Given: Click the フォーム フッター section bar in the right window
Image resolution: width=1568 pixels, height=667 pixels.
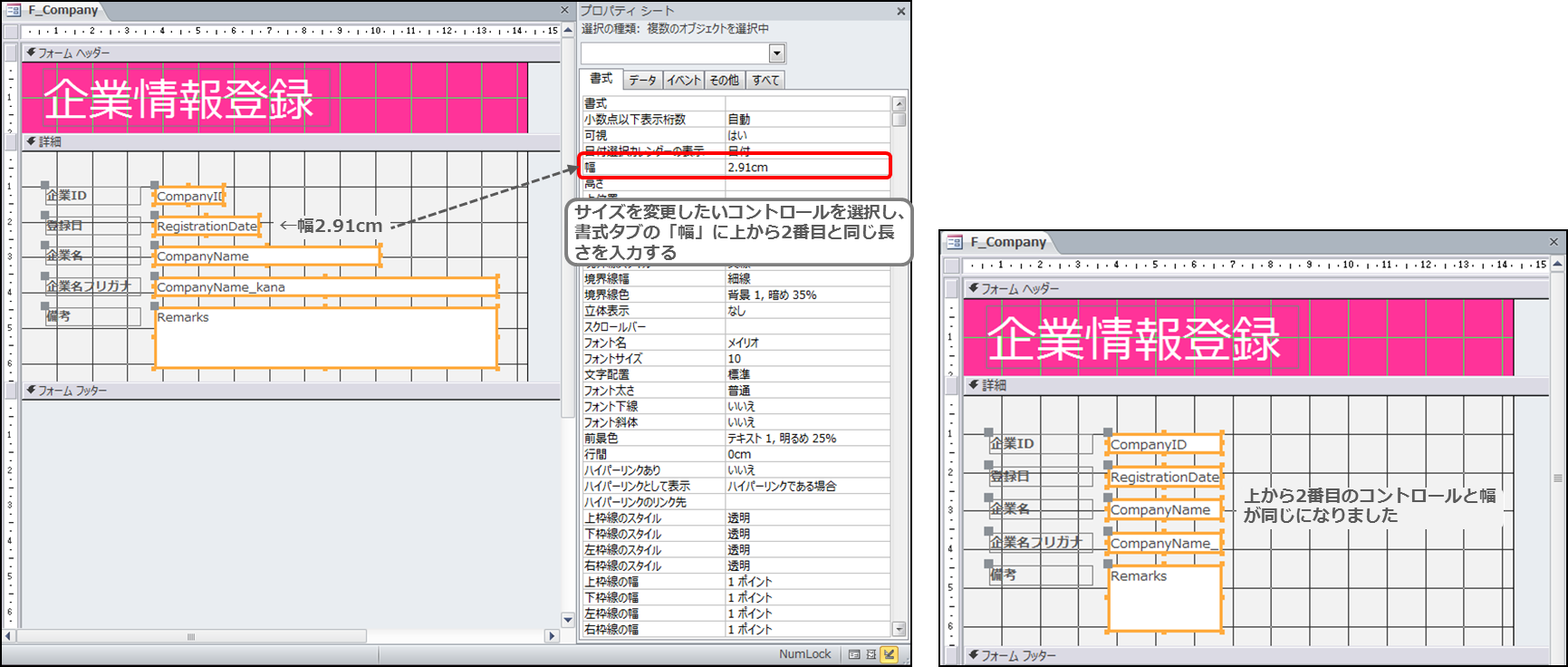Looking at the screenshot, I should coord(1255,655).
